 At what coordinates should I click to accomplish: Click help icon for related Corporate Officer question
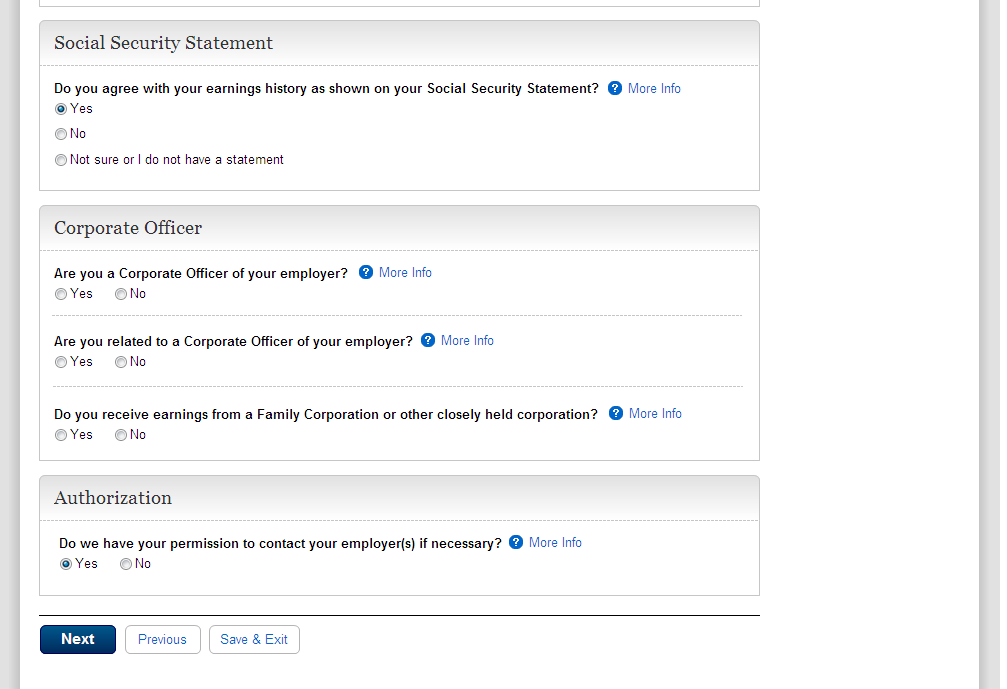[x=428, y=340]
